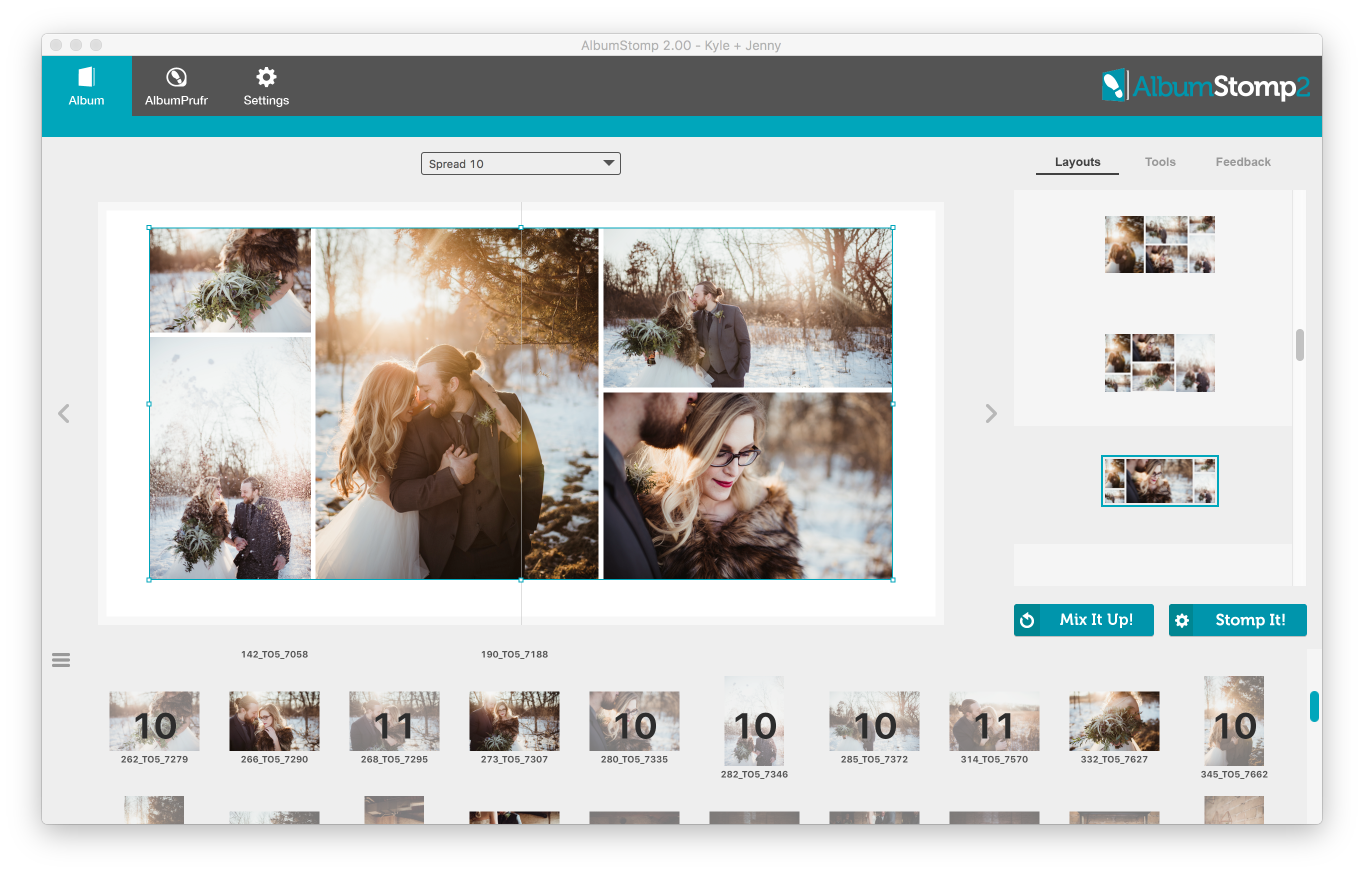Open AlbumPrufr from the top bar
This screenshot has height=874, width=1364.
176,86
